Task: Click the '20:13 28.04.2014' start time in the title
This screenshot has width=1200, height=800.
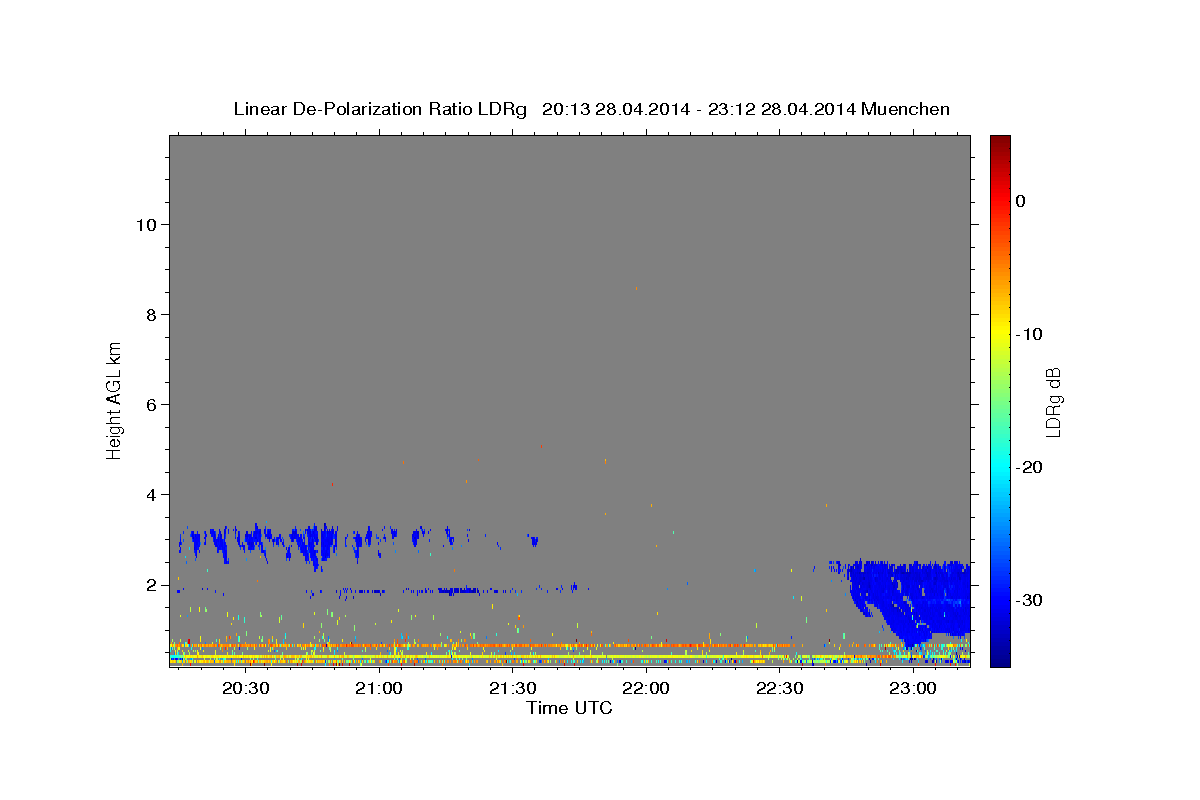Action: click(615, 109)
